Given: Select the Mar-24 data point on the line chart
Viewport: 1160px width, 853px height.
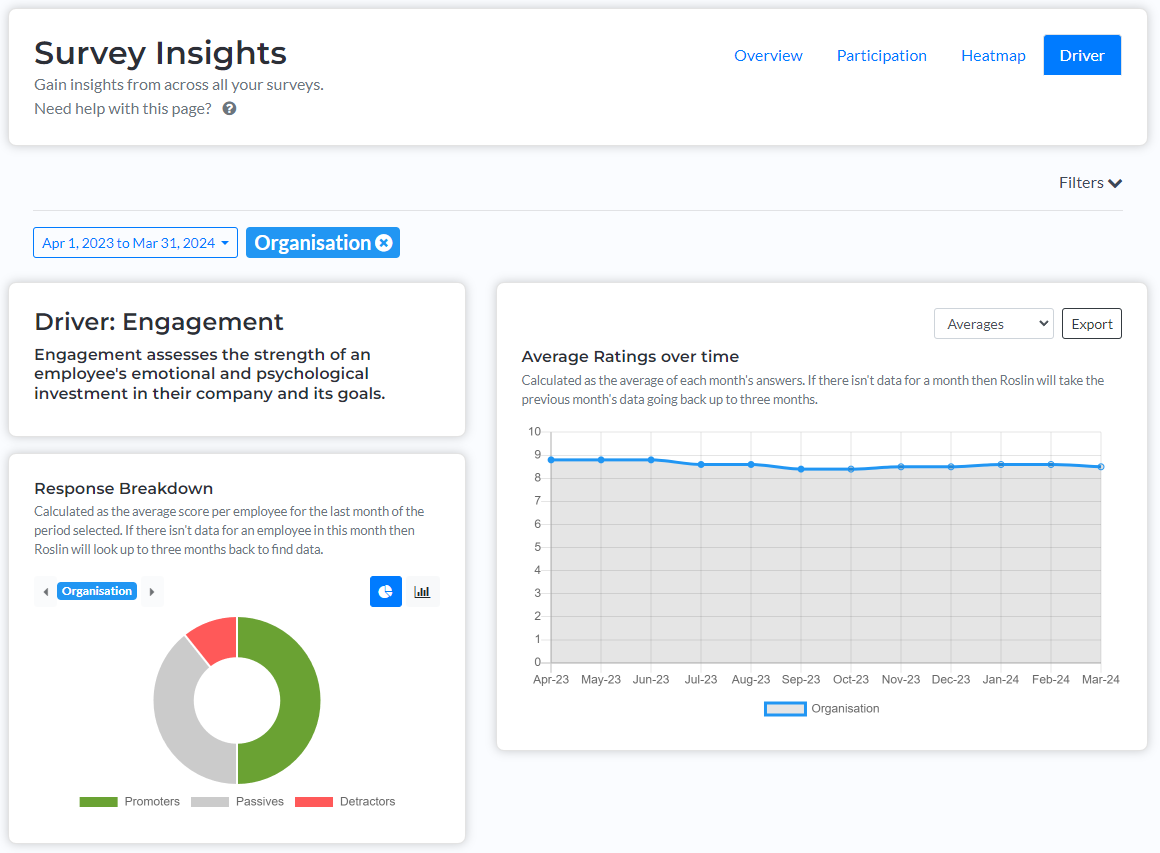Looking at the screenshot, I should pos(1101,466).
